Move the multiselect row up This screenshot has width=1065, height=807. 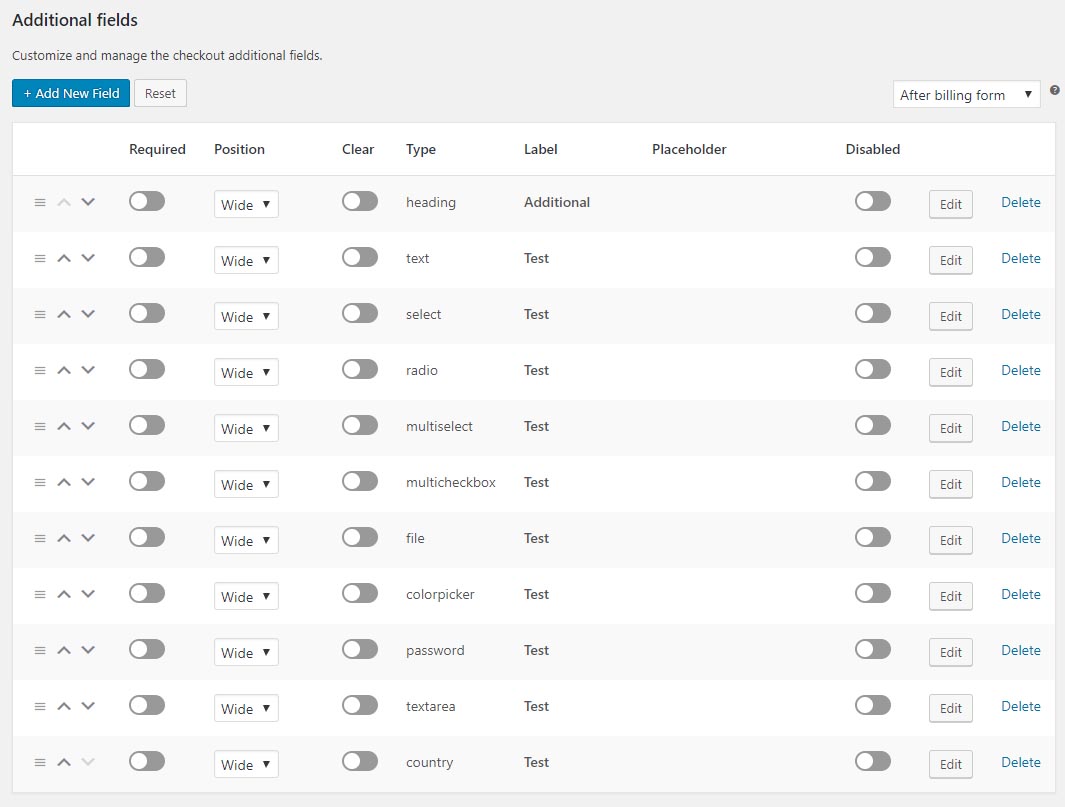tap(64, 426)
